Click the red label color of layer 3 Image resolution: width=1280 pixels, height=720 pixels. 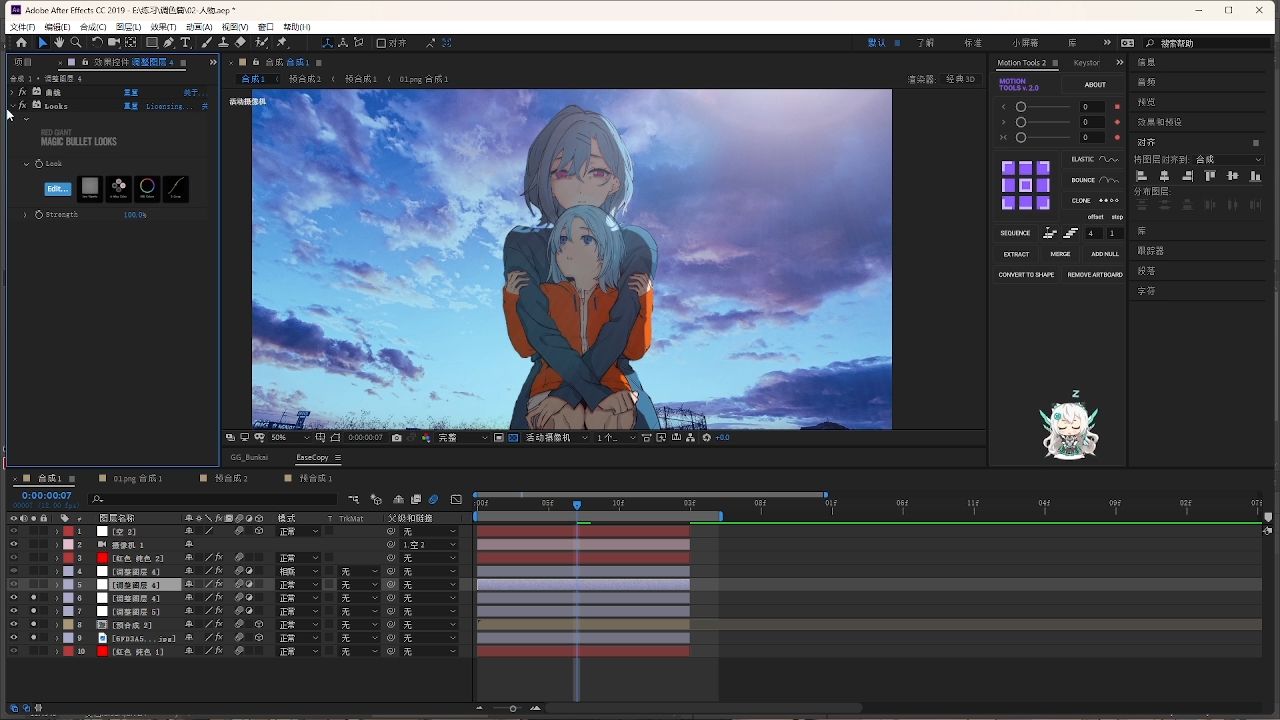tap(68, 558)
